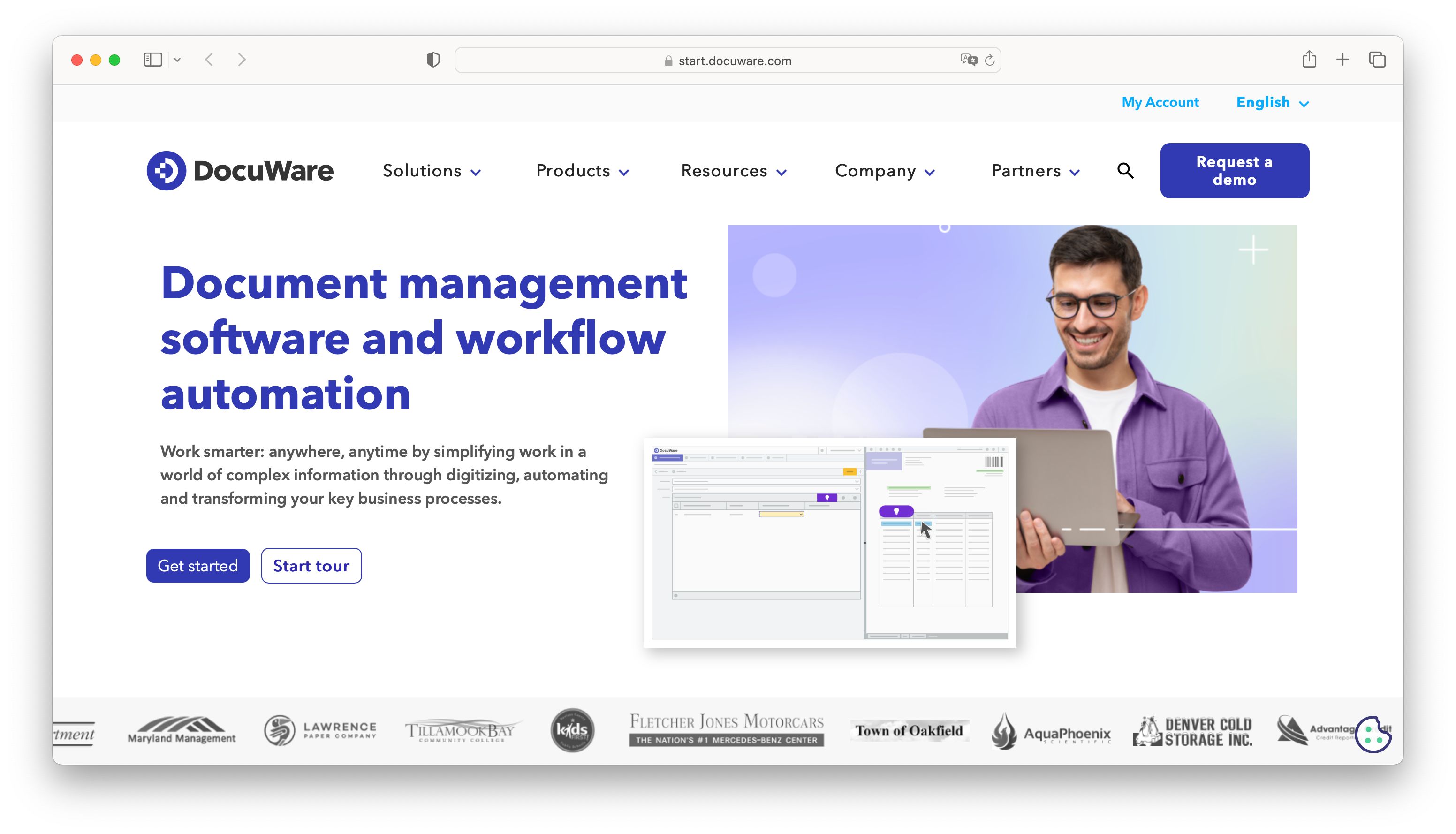The width and height of the screenshot is (1456, 834).
Task: Click the Start tour button
Action: point(311,566)
